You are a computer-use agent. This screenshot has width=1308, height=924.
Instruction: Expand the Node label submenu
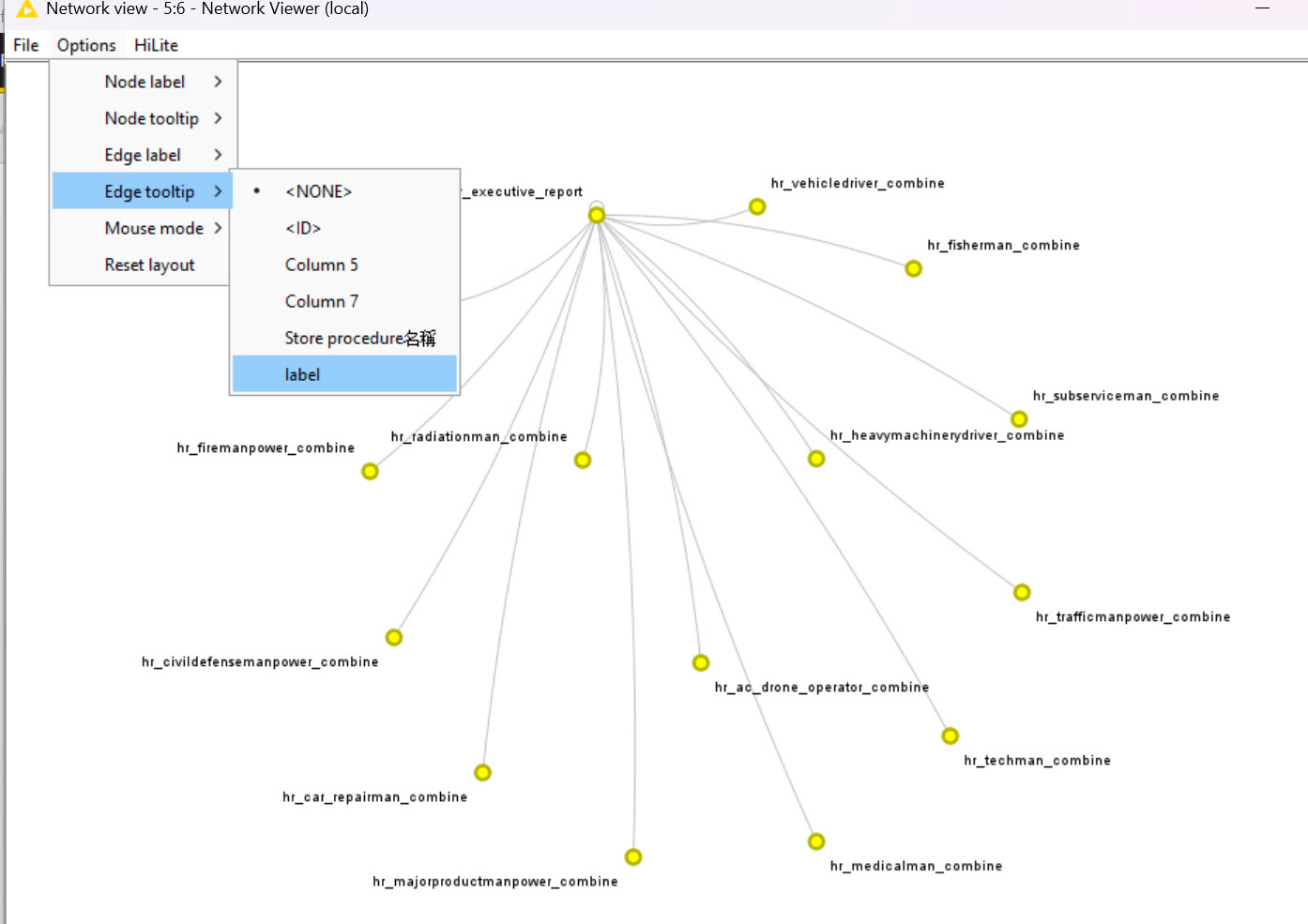(143, 82)
